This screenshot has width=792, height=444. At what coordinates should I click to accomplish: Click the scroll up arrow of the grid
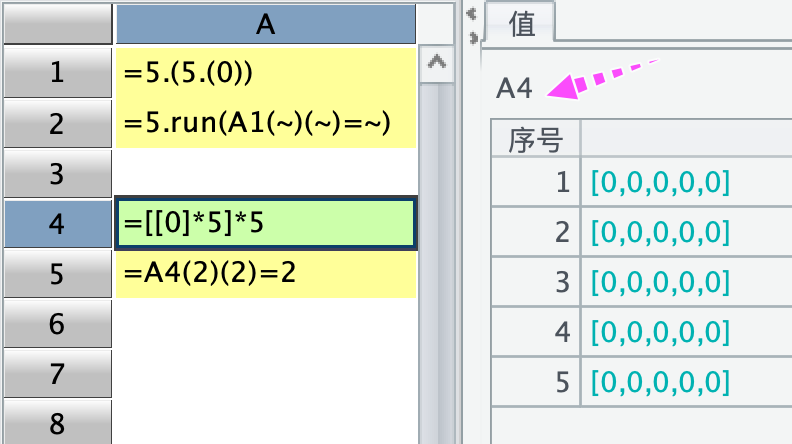coord(436,64)
